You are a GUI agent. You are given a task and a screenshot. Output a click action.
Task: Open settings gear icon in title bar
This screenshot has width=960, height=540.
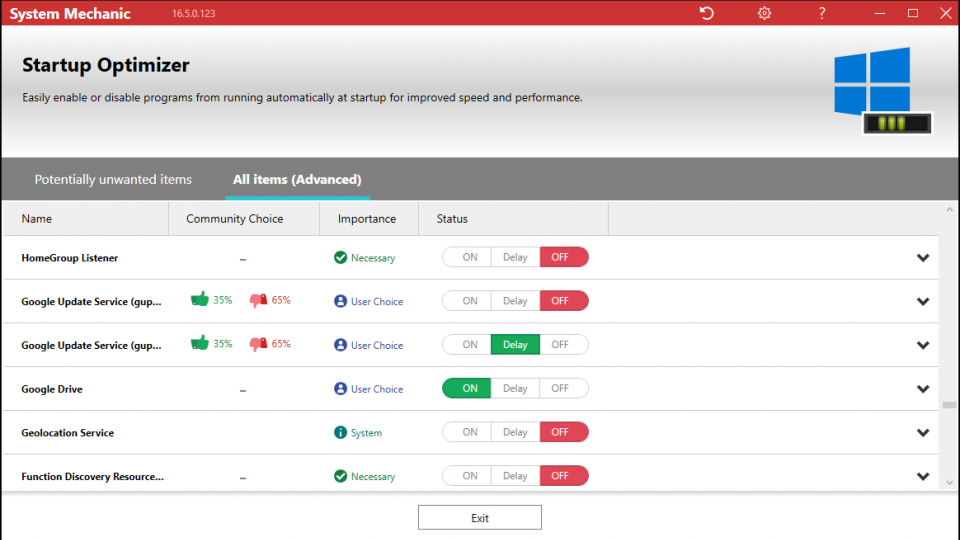764,13
